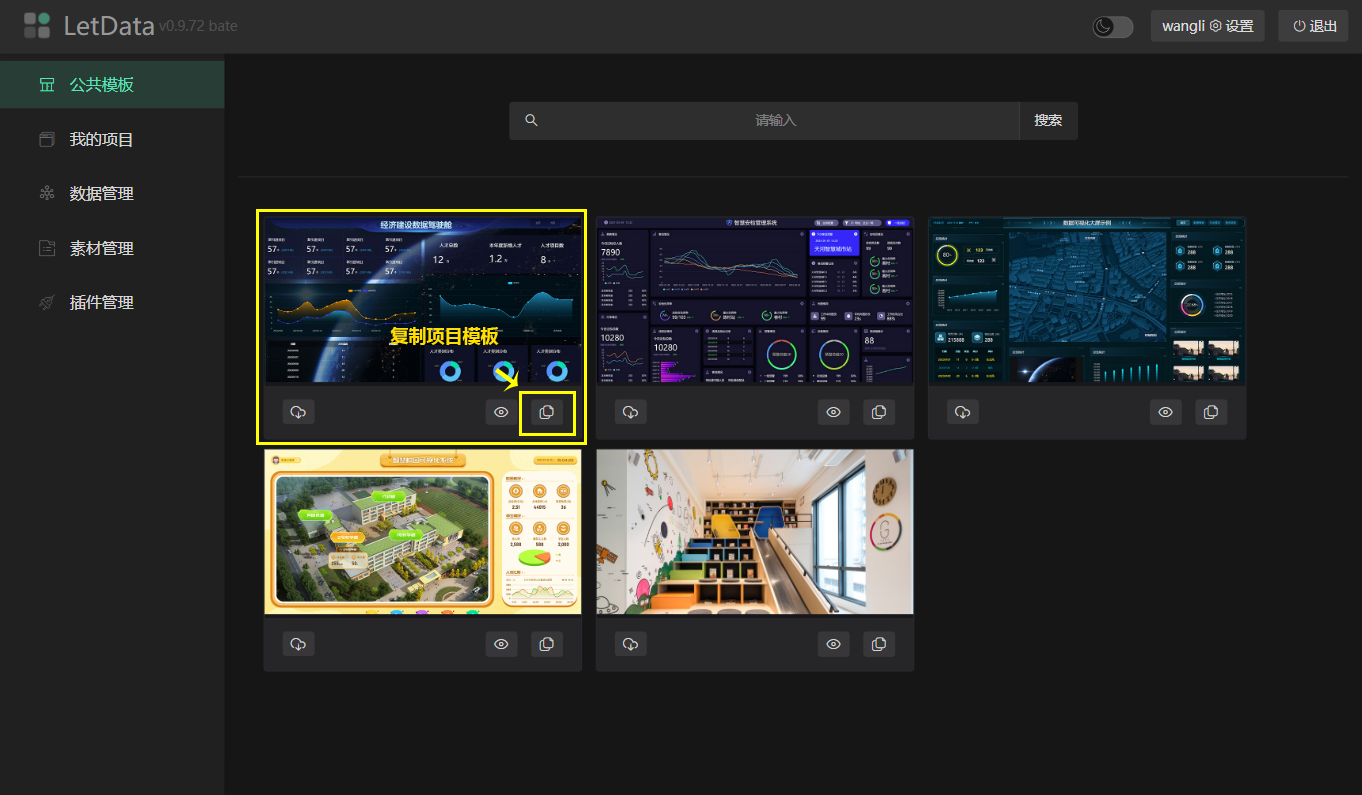Click the 退出 logout button
The image size is (1362, 795).
click(1313, 26)
